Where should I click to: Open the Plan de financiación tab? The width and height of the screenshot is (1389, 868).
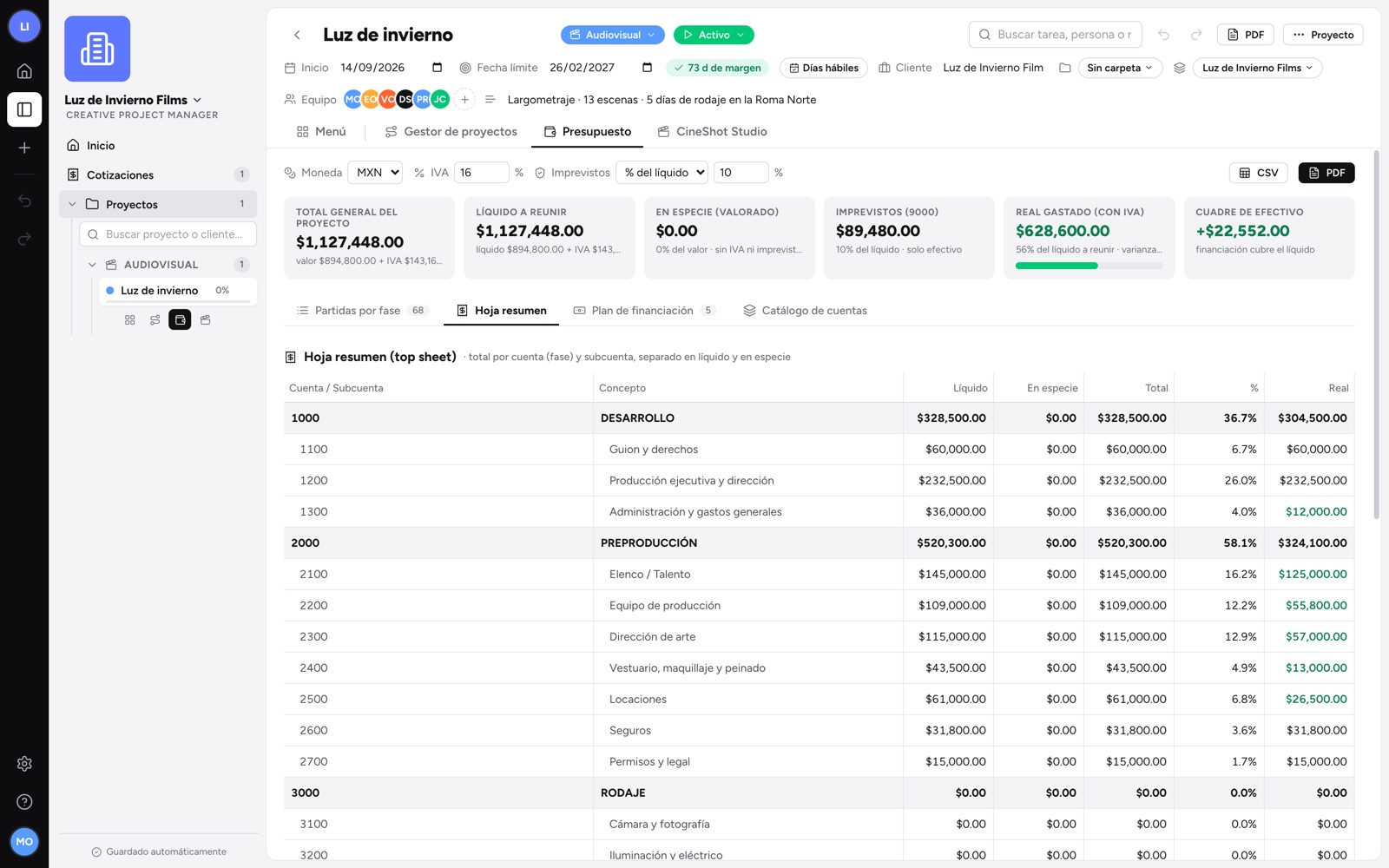tap(644, 311)
